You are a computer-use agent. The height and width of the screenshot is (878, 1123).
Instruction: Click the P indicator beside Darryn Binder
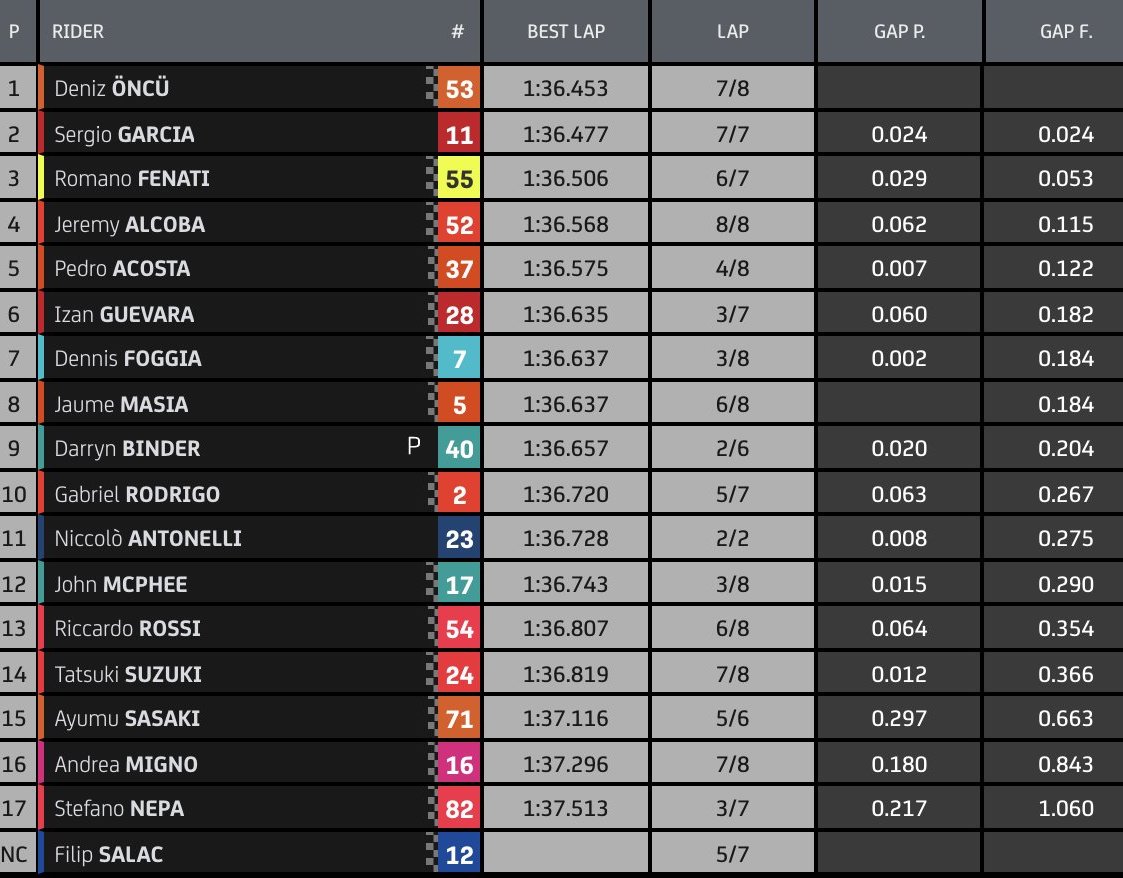click(413, 446)
